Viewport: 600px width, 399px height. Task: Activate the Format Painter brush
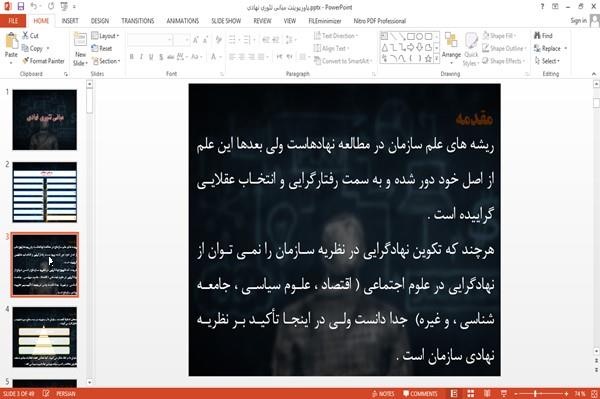click(43, 61)
